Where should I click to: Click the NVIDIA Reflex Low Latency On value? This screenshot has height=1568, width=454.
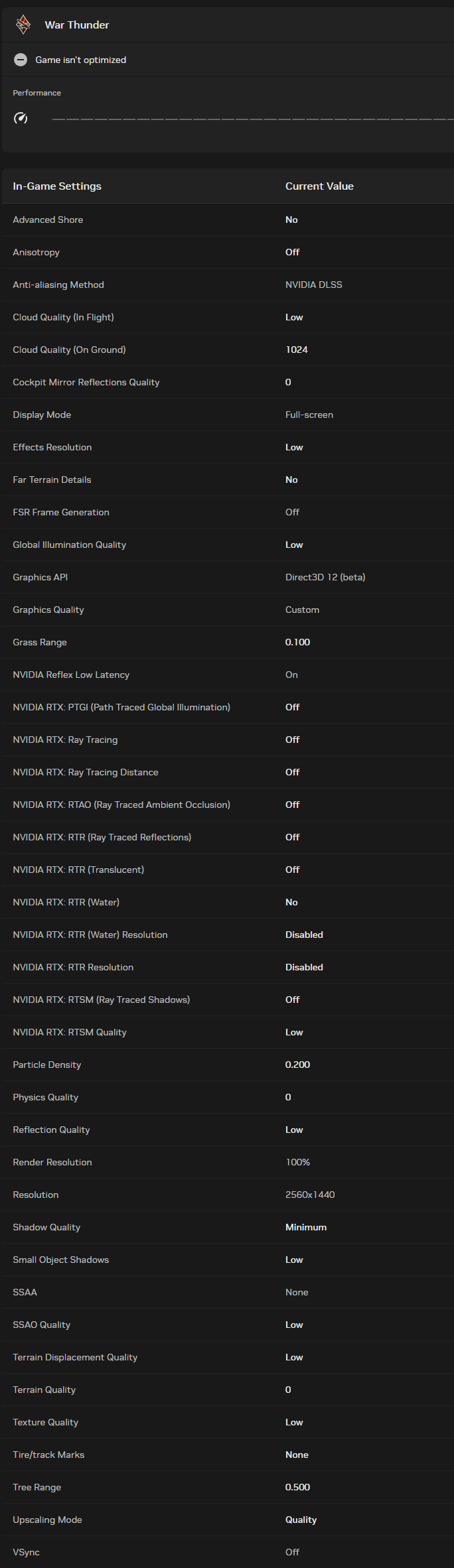click(291, 675)
